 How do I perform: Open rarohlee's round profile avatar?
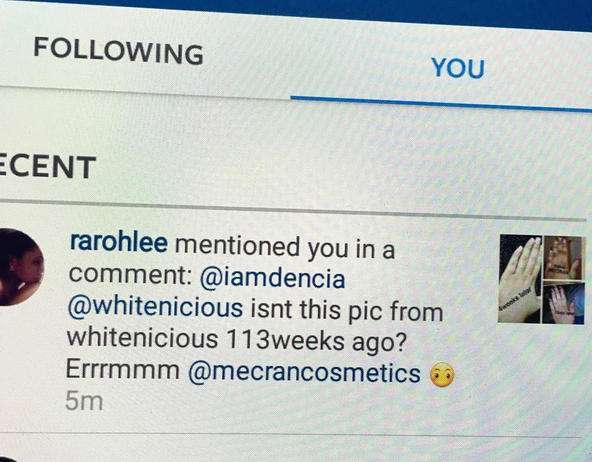pos(20,267)
